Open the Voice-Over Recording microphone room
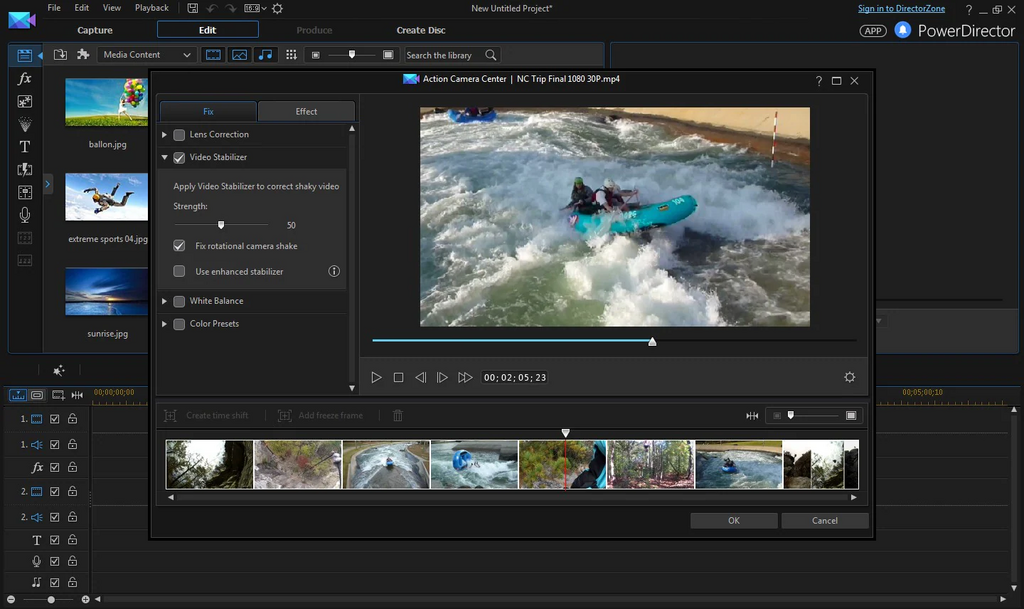 pos(25,215)
